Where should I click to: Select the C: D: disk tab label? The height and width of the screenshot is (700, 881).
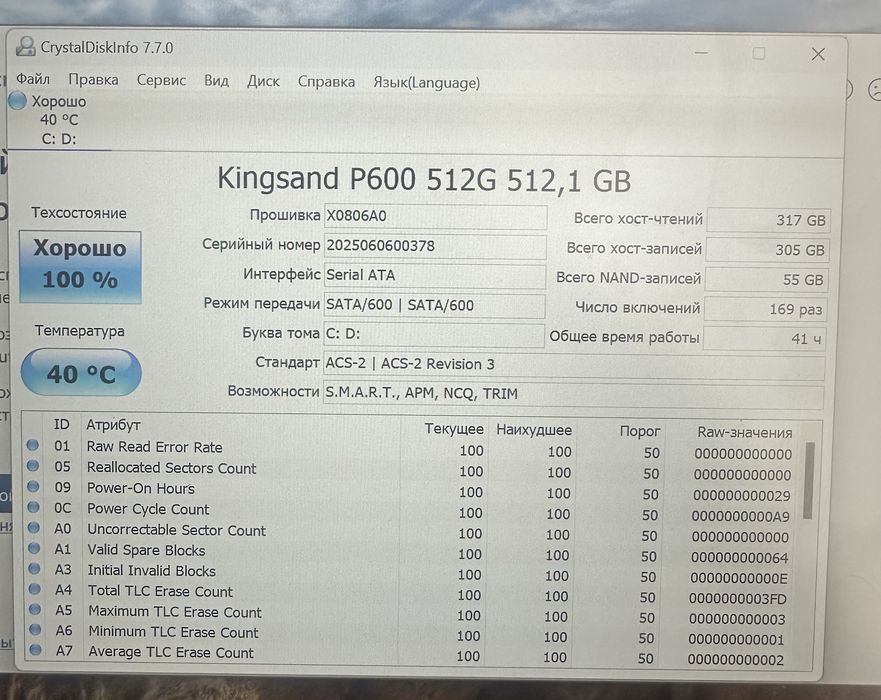(x=59, y=139)
